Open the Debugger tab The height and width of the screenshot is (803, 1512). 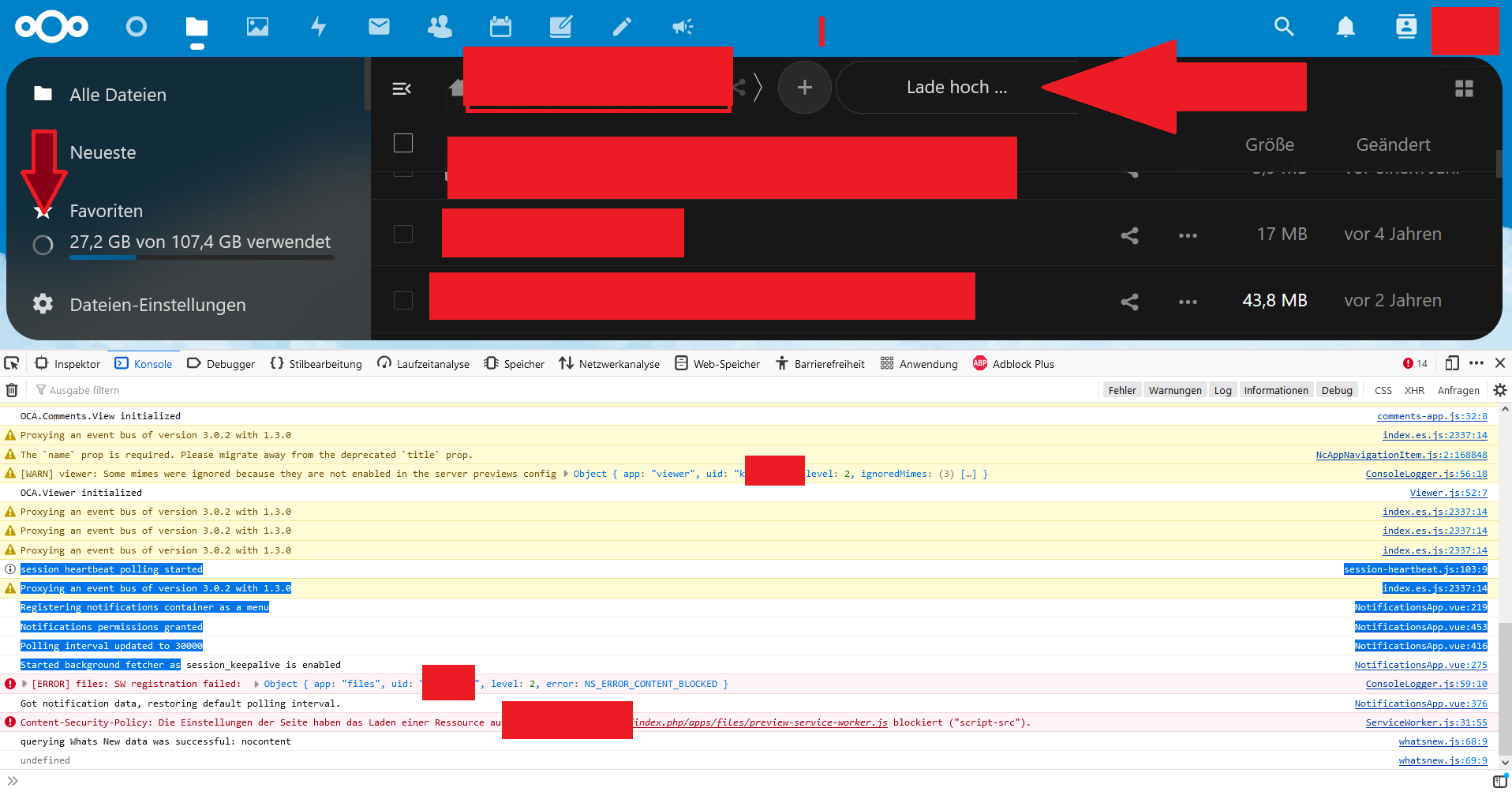[221, 364]
